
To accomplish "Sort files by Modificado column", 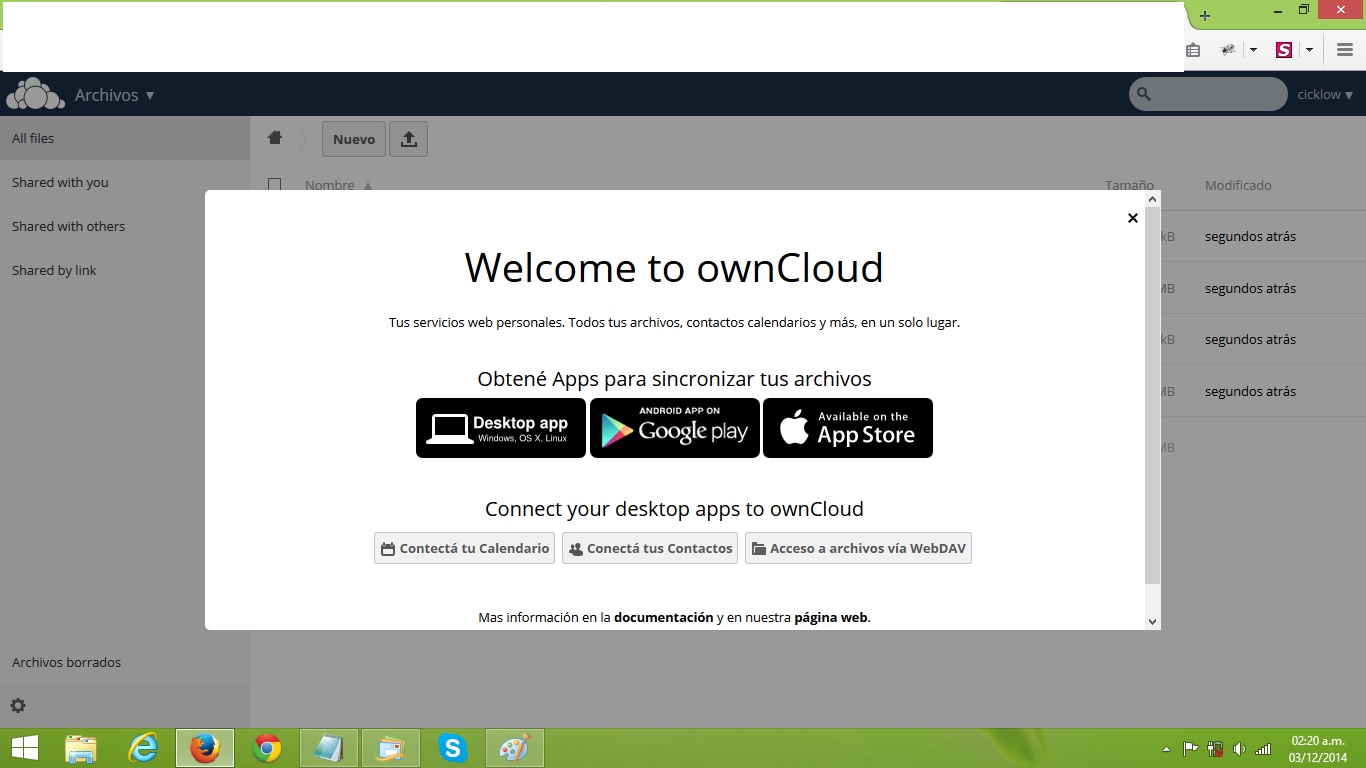I will (x=1238, y=185).
